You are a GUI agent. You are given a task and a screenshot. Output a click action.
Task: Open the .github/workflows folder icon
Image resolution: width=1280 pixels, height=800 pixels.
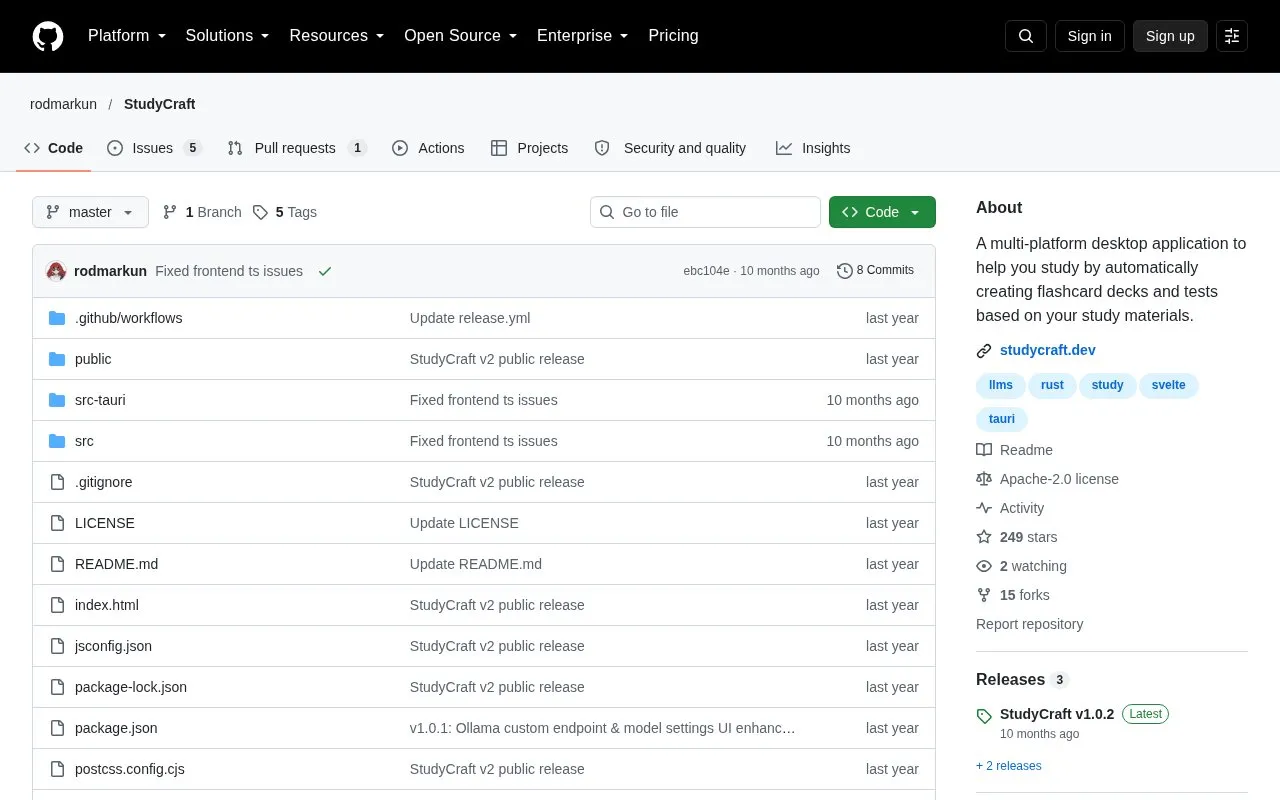pyautogui.click(x=57, y=318)
